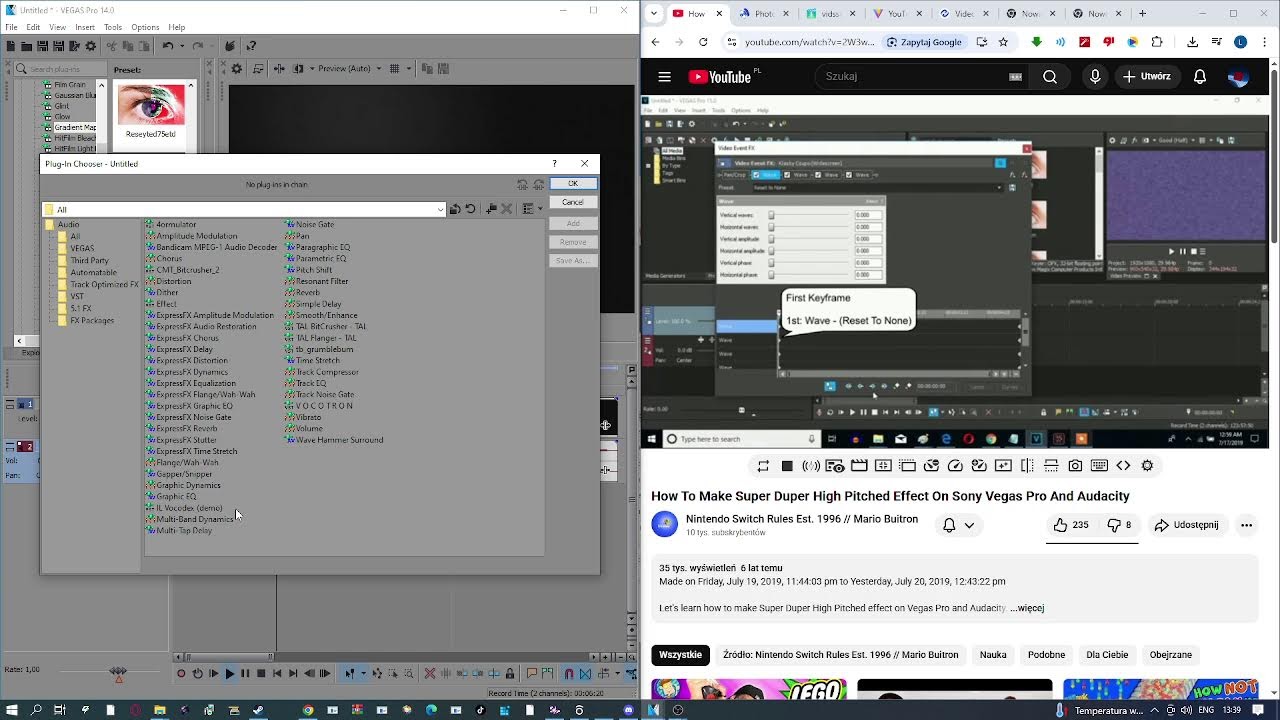Viewport: 1280px width, 720px height.
Task: Click the Up One Level folder icon in Plug-In Chooser
Action: [455, 209]
